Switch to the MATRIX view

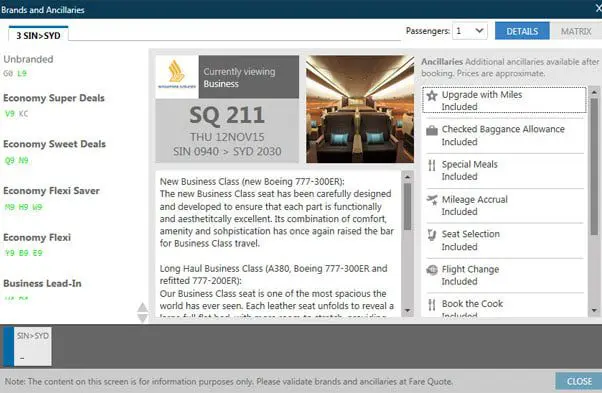click(x=576, y=31)
